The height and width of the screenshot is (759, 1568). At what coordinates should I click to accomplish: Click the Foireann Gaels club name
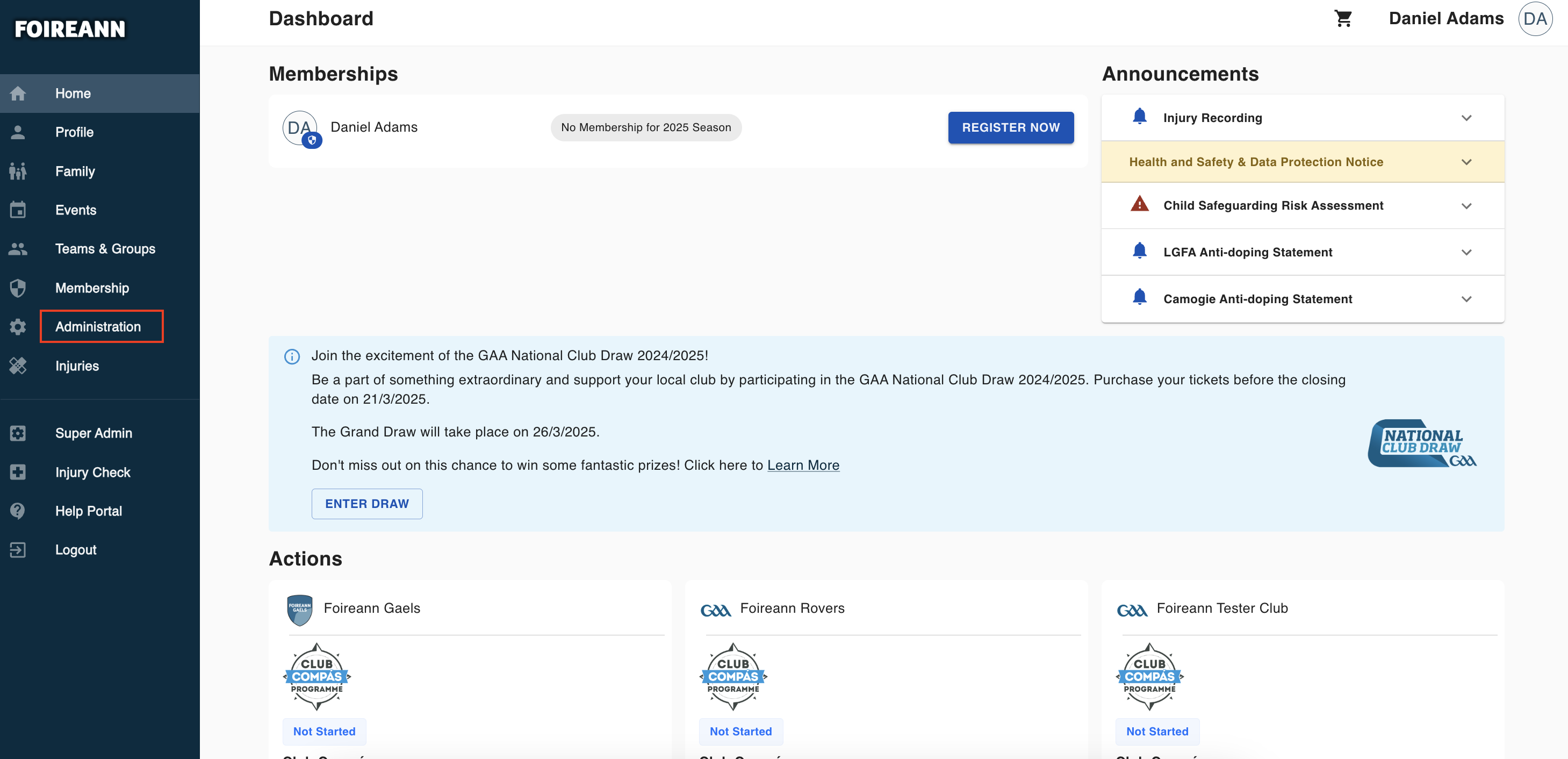pos(372,608)
